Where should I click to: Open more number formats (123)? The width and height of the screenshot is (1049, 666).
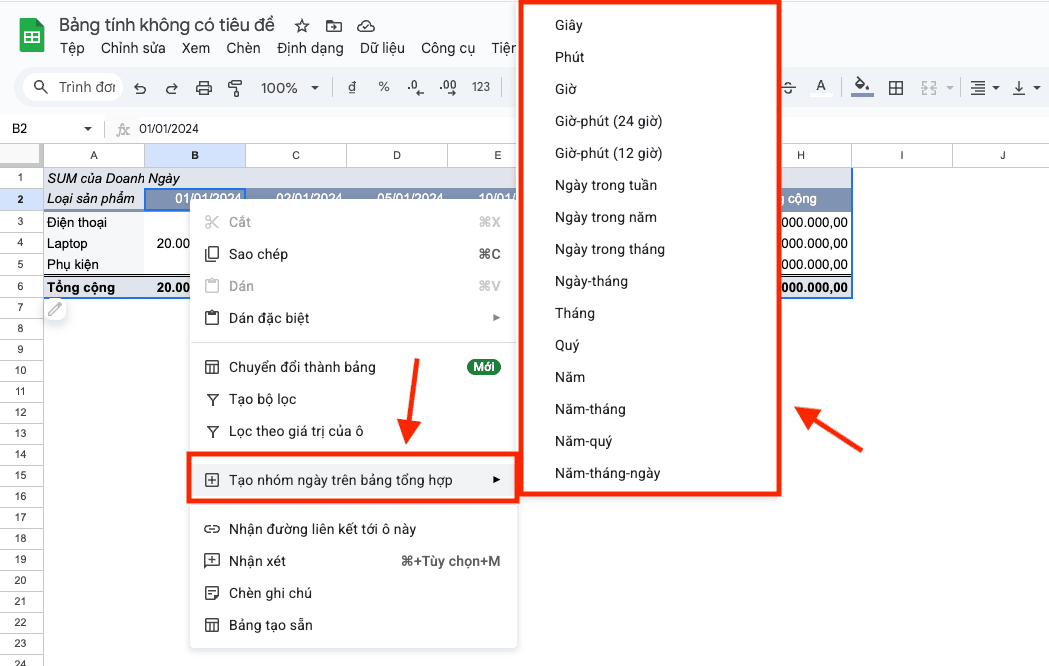click(480, 87)
